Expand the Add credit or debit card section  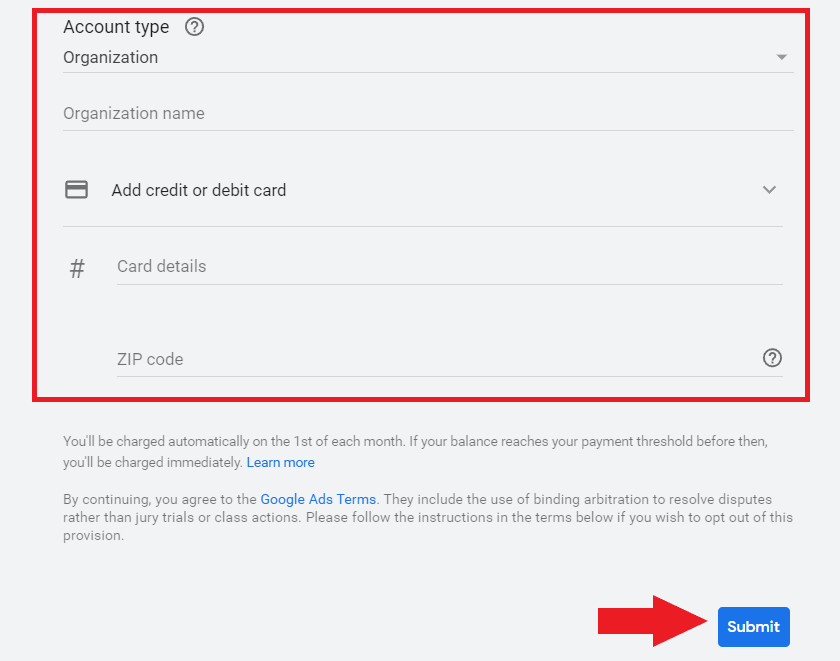pos(770,189)
